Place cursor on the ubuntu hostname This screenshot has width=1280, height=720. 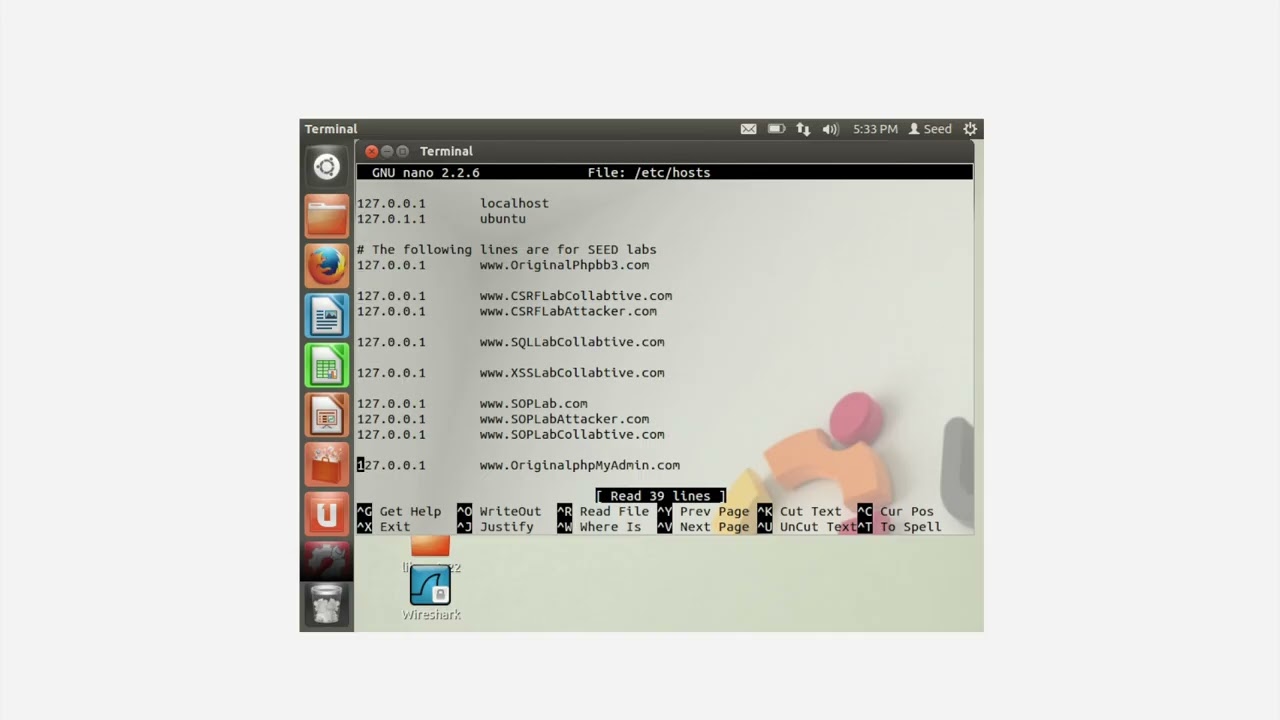[x=503, y=219]
